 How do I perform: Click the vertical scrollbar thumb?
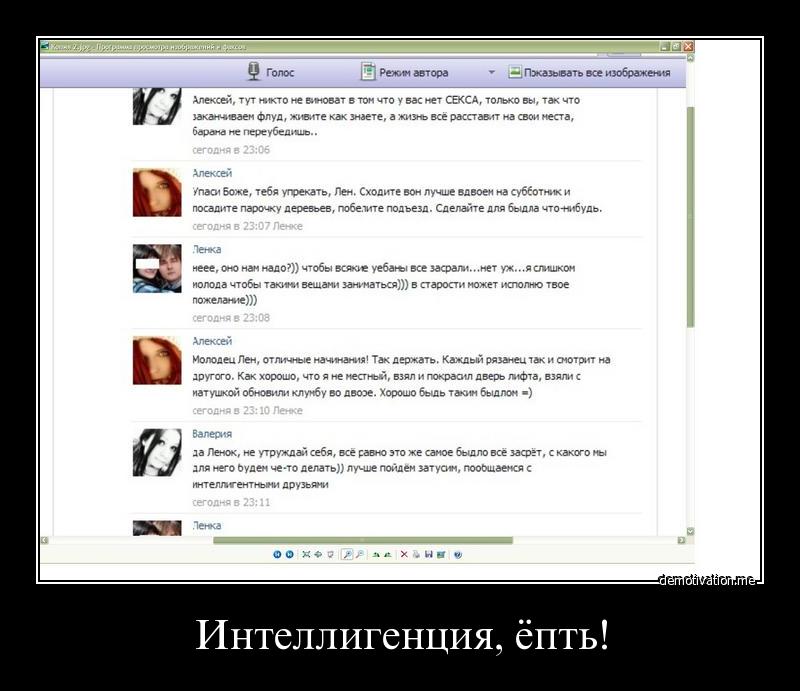(690, 217)
